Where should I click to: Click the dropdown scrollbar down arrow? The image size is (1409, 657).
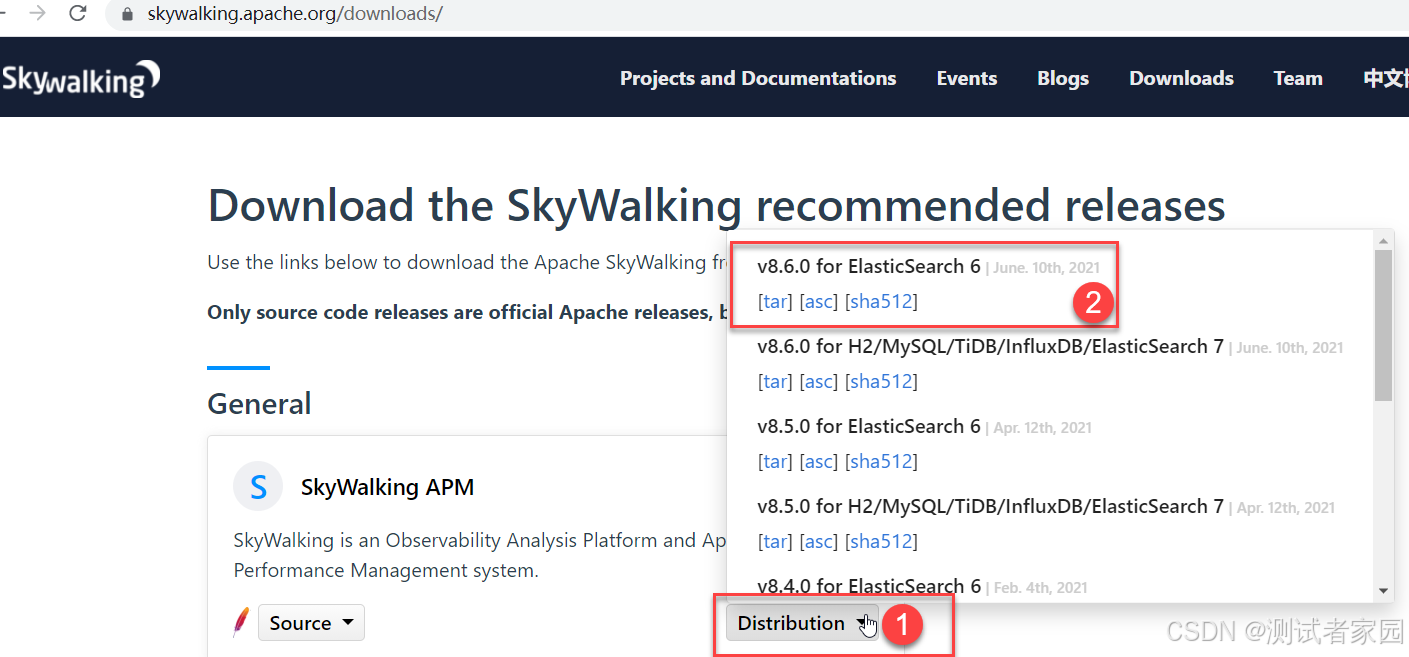tap(1383, 591)
